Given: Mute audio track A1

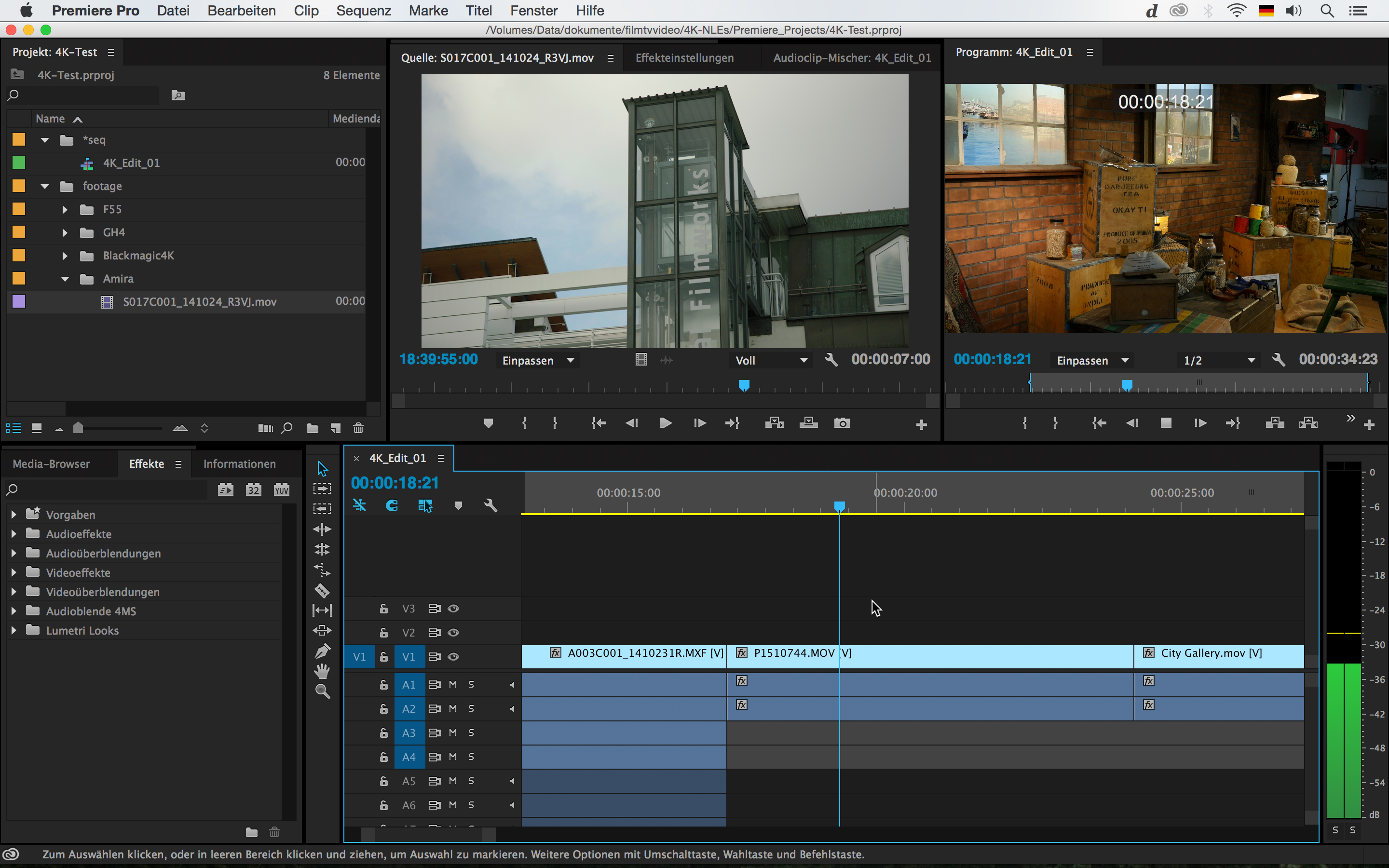Looking at the screenshot, I should (453, 684).
